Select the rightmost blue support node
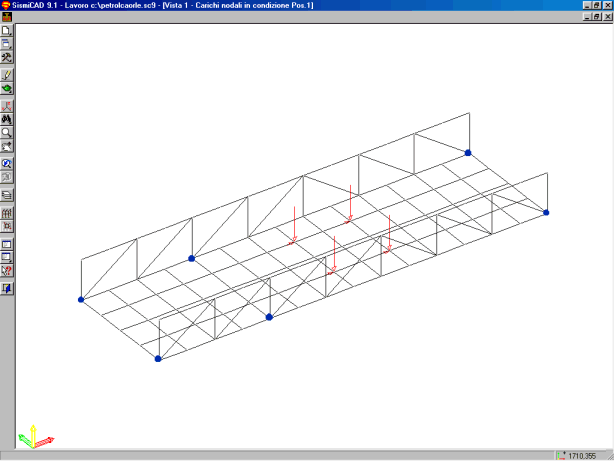The image size is (614, 461). tap(546, 213)
